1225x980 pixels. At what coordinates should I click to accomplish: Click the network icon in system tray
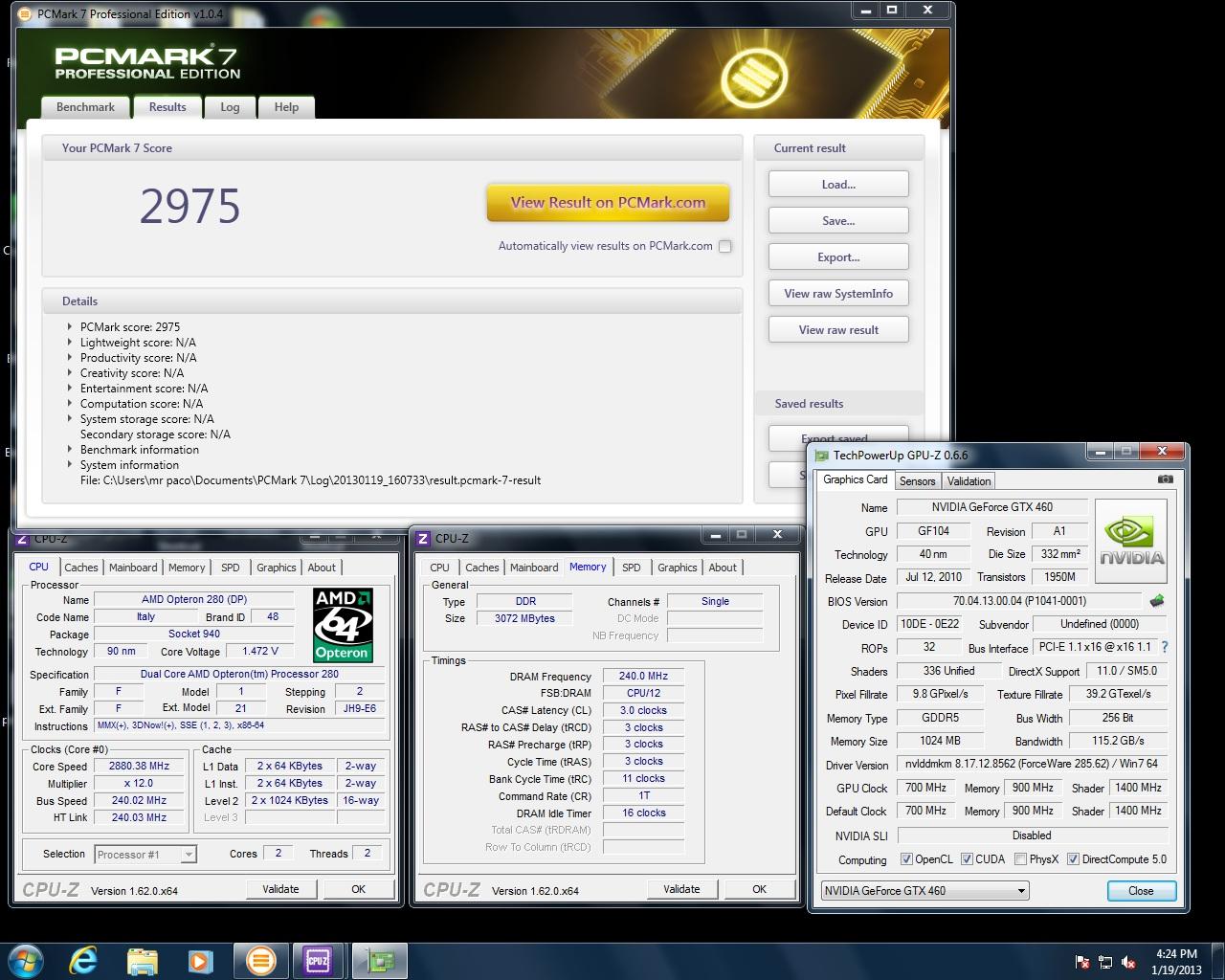(1105, 963)
